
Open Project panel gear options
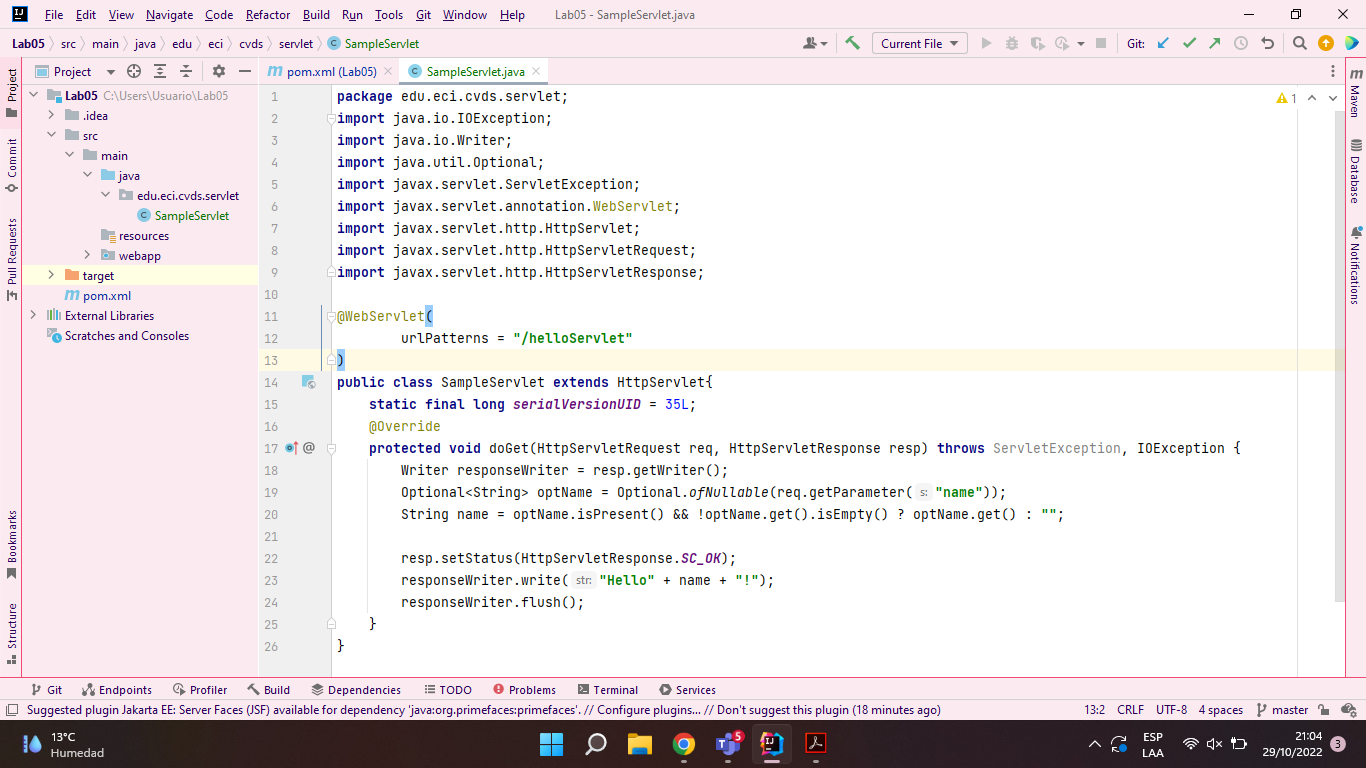point(219,71)
